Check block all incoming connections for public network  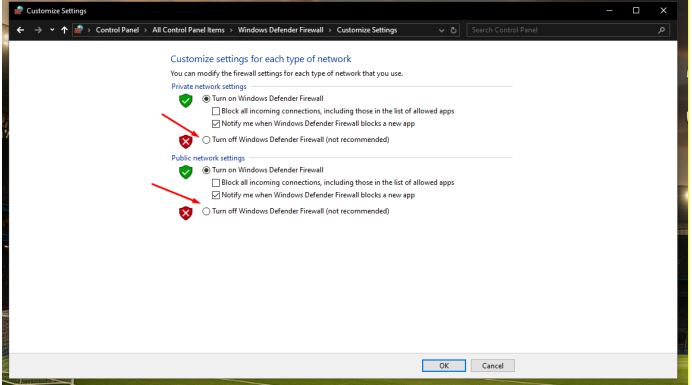[216, 183]
